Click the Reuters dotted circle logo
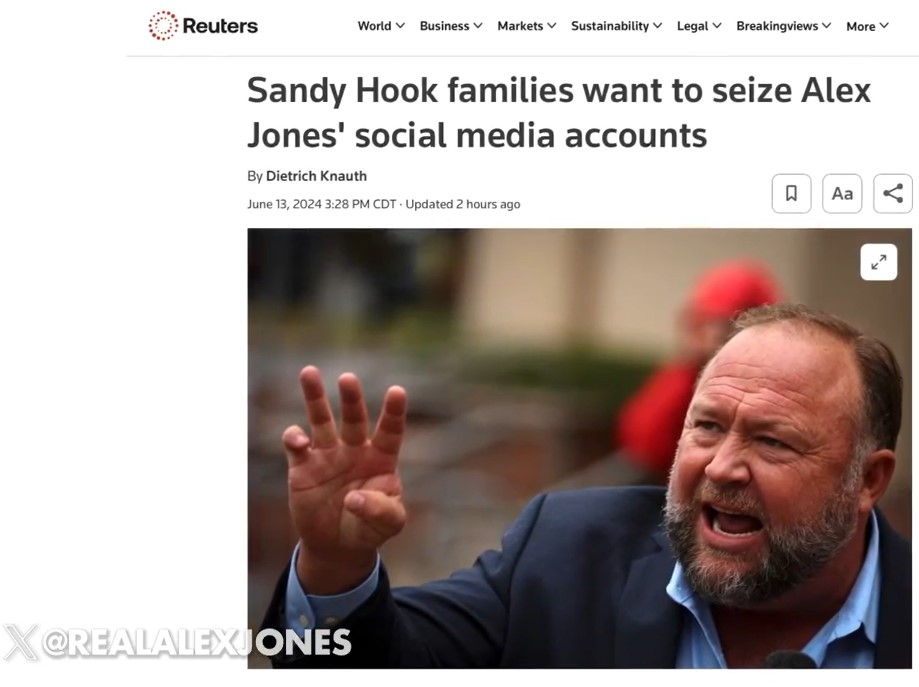Screen dimensions: 919x687 162,26
